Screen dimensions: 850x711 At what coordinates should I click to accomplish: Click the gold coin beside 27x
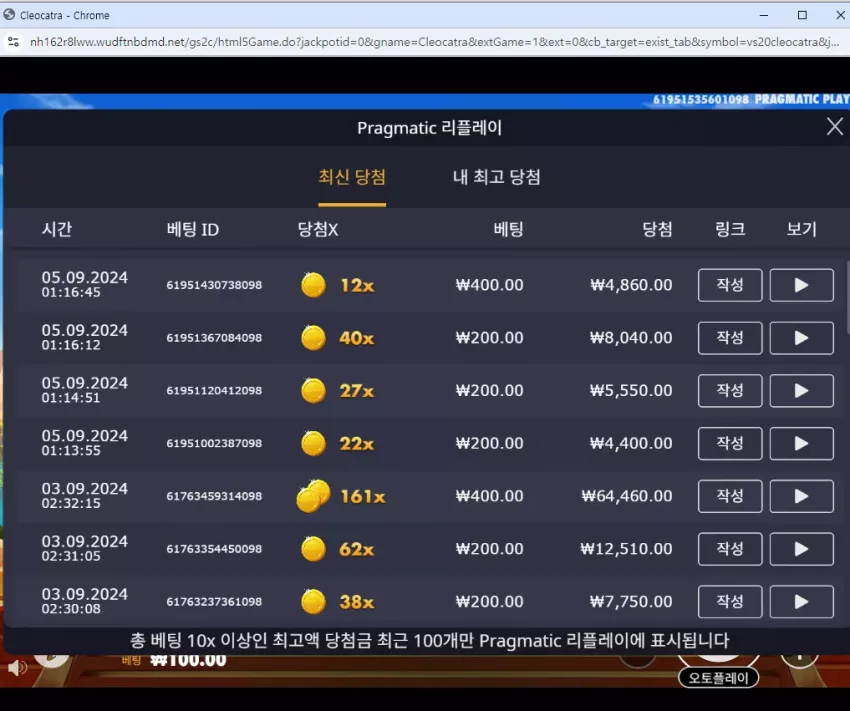313,390
